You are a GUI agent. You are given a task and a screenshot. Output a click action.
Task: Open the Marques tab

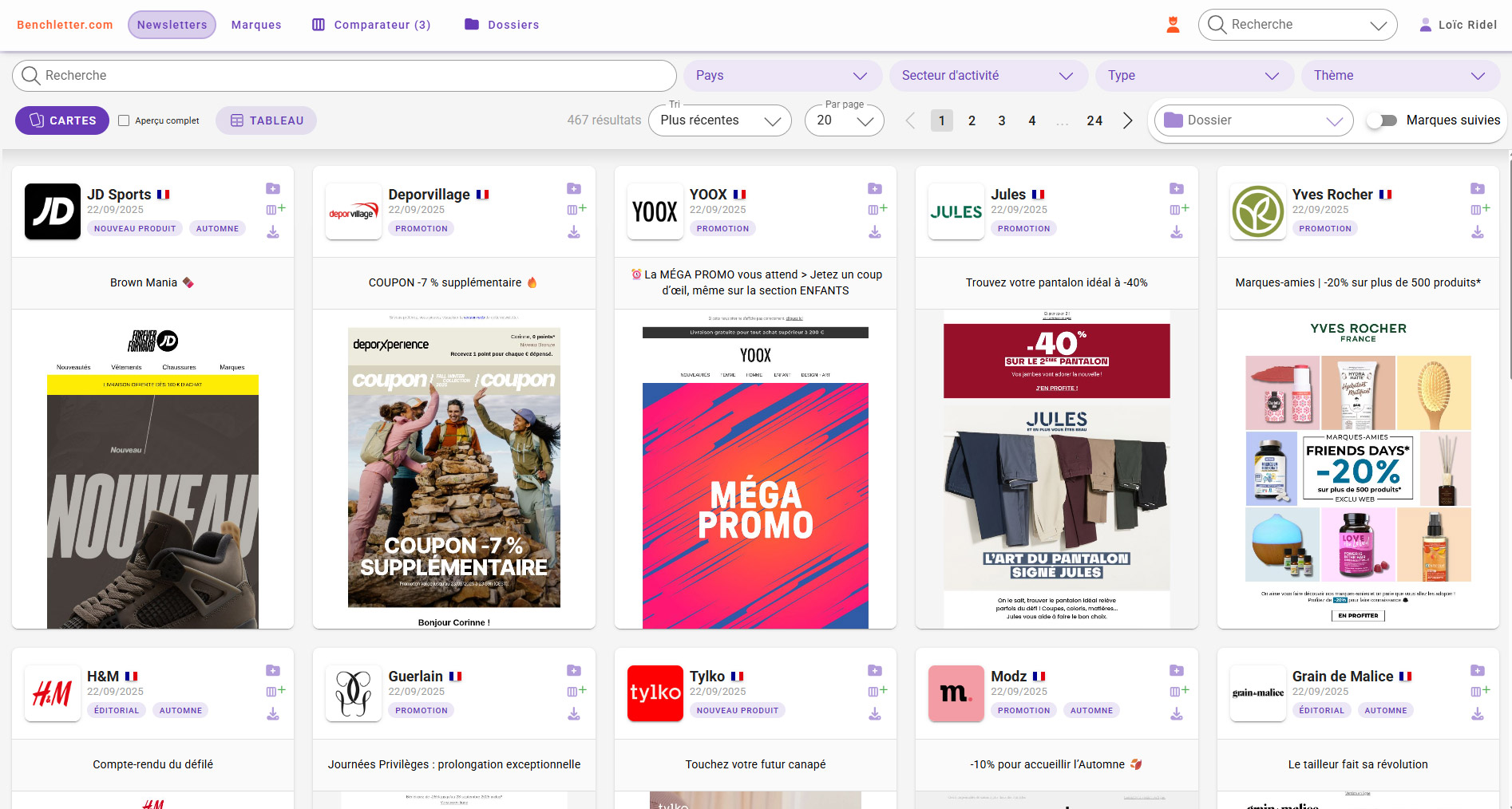point(256,25)
